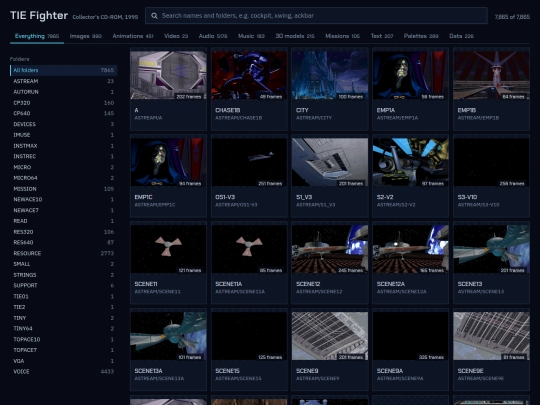Open the Palettes tab
540x405 pixels.
tap(421, 36)
